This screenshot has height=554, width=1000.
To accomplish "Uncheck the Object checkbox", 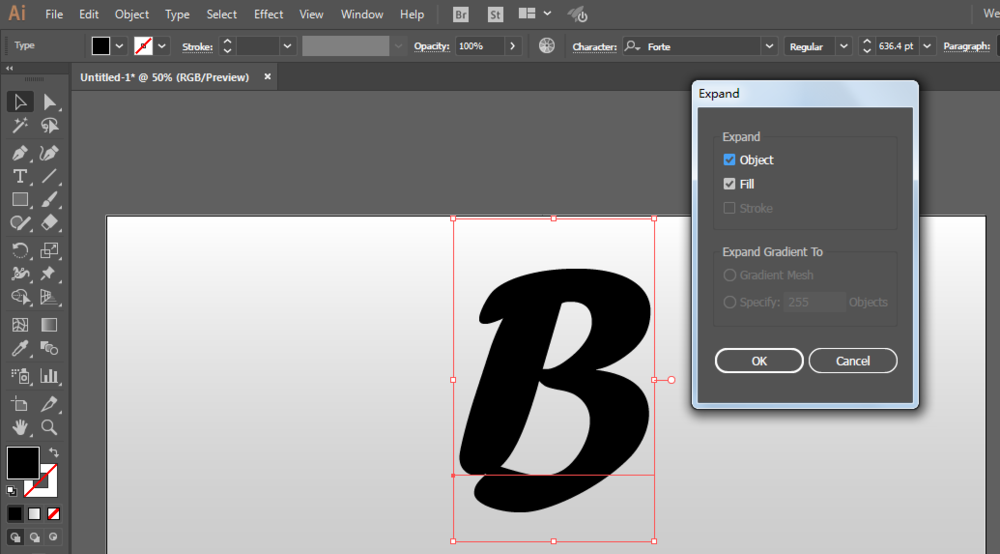I will [729, 159].
